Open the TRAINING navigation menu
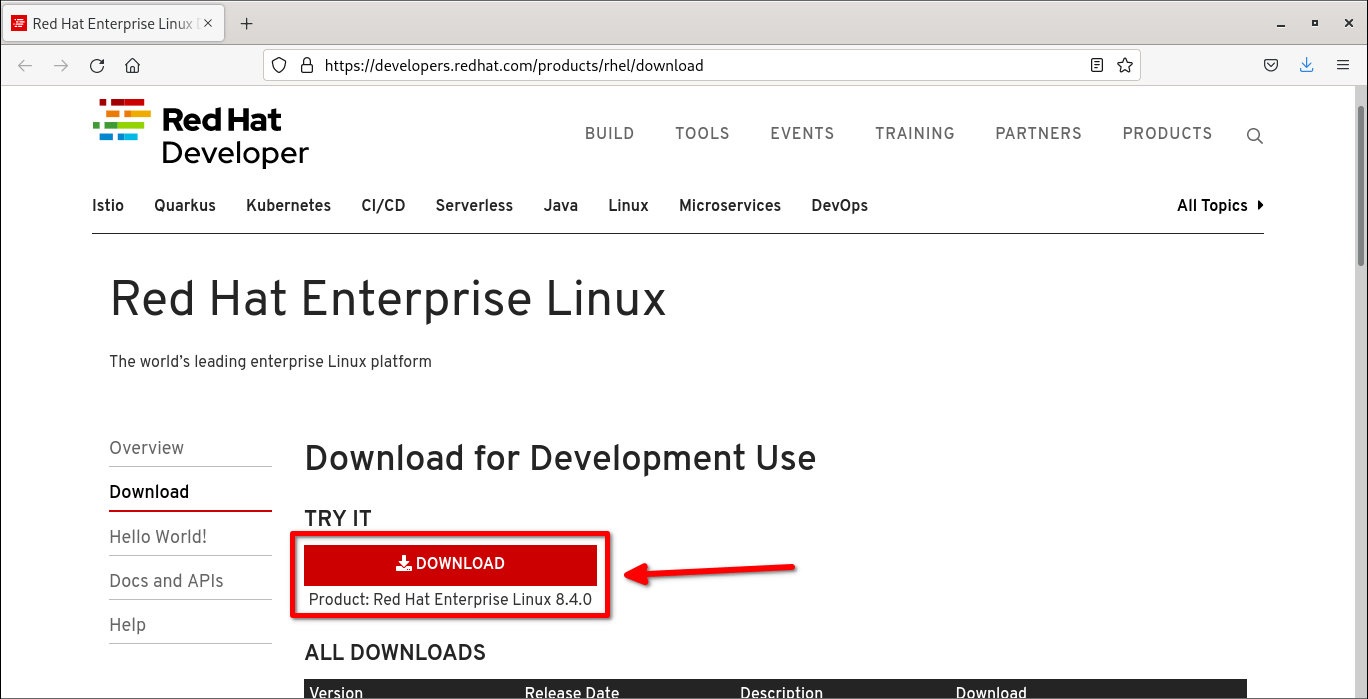1368x699 pixels. pyautogui.click(x=915, y=134)
